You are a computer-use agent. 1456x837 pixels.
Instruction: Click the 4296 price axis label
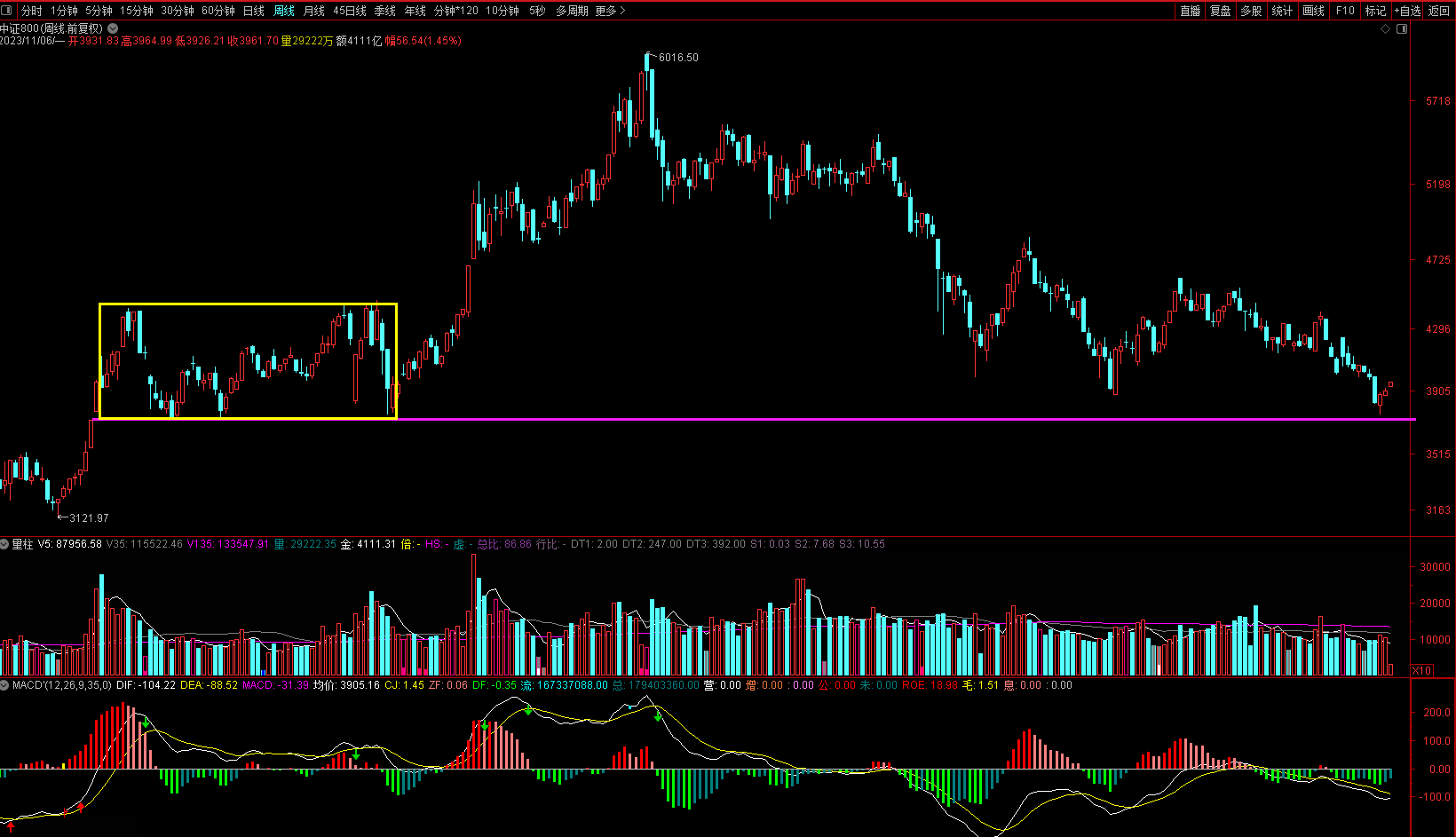[x=1438, y=329]
